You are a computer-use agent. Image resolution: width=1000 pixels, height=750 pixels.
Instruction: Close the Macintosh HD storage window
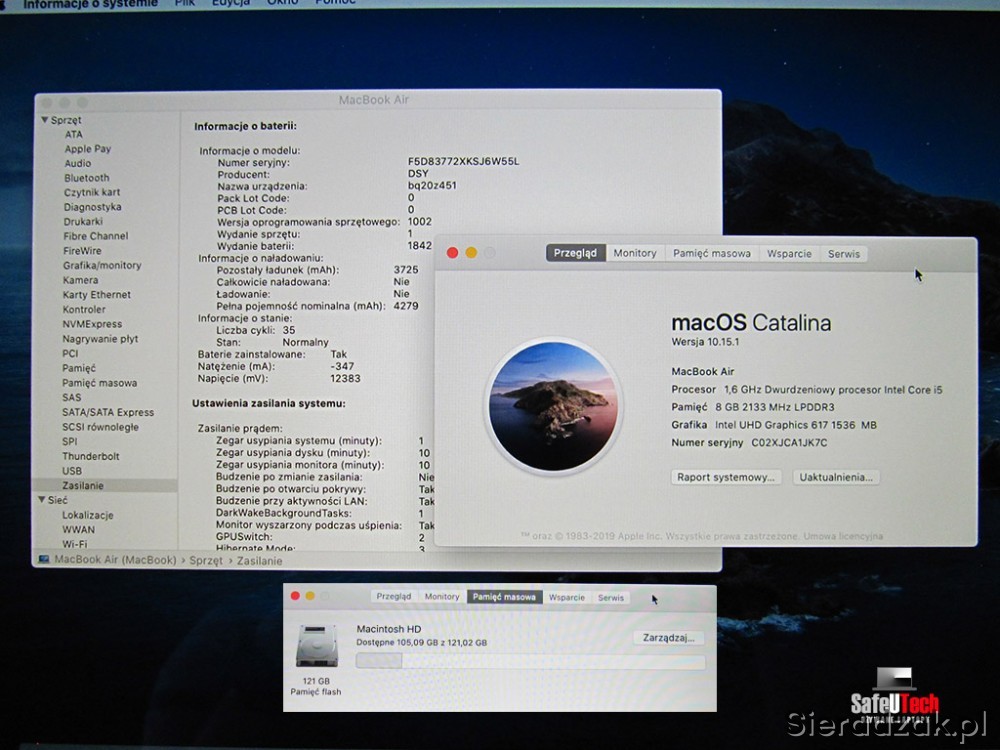295,596
